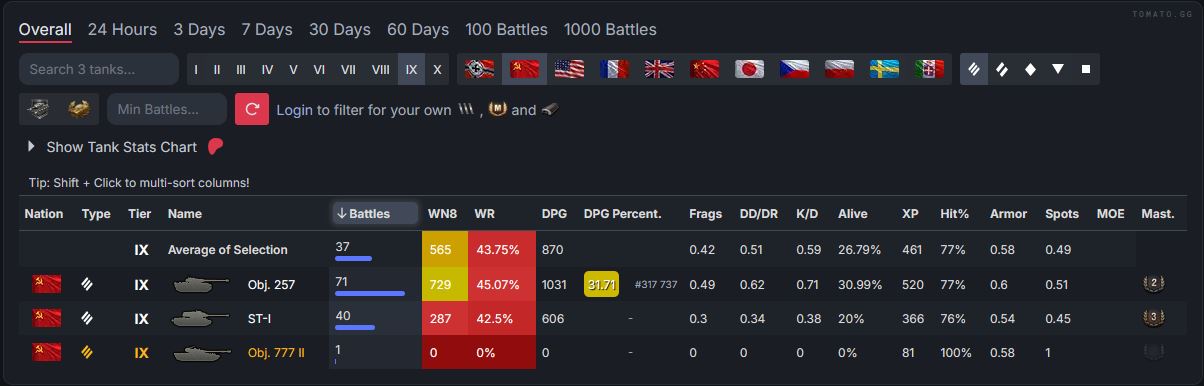
Task: Focus the Search 3 tanks field
Action: 99,69
